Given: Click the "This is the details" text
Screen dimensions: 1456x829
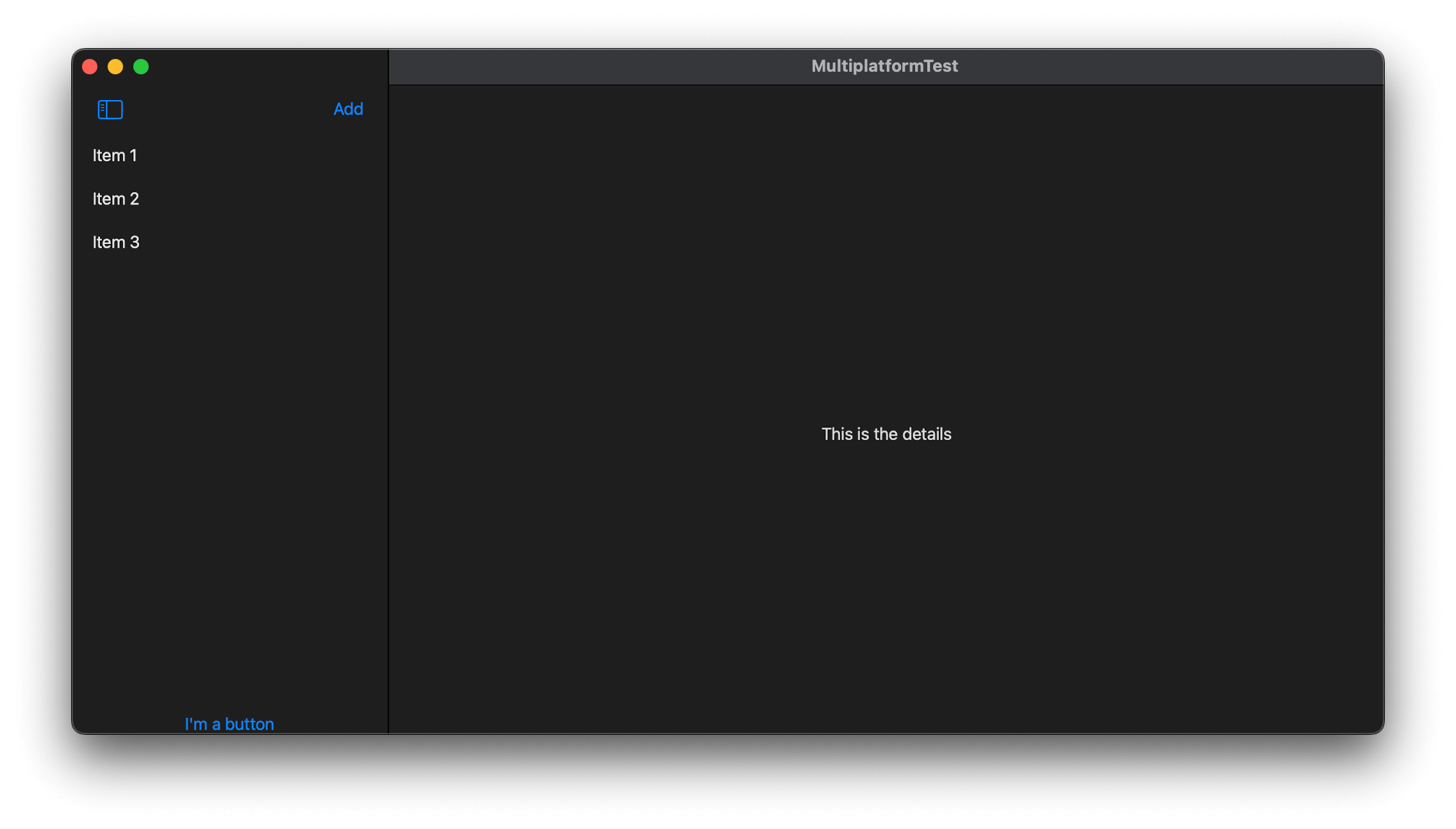Looking at the screenshot, I should pyautogui.click(x=886, y=434).
